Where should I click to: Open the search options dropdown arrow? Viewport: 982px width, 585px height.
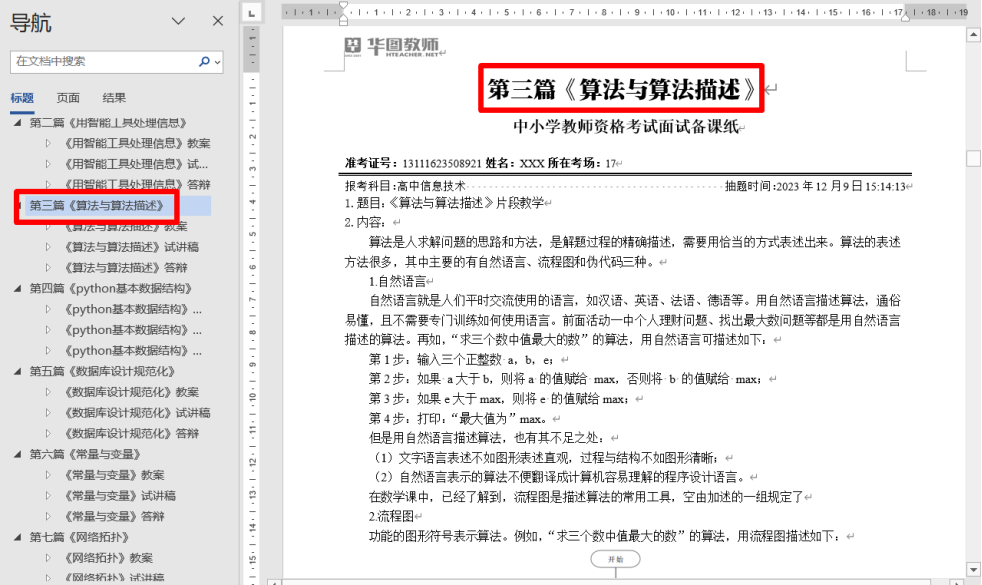click(x=218, y=61)
